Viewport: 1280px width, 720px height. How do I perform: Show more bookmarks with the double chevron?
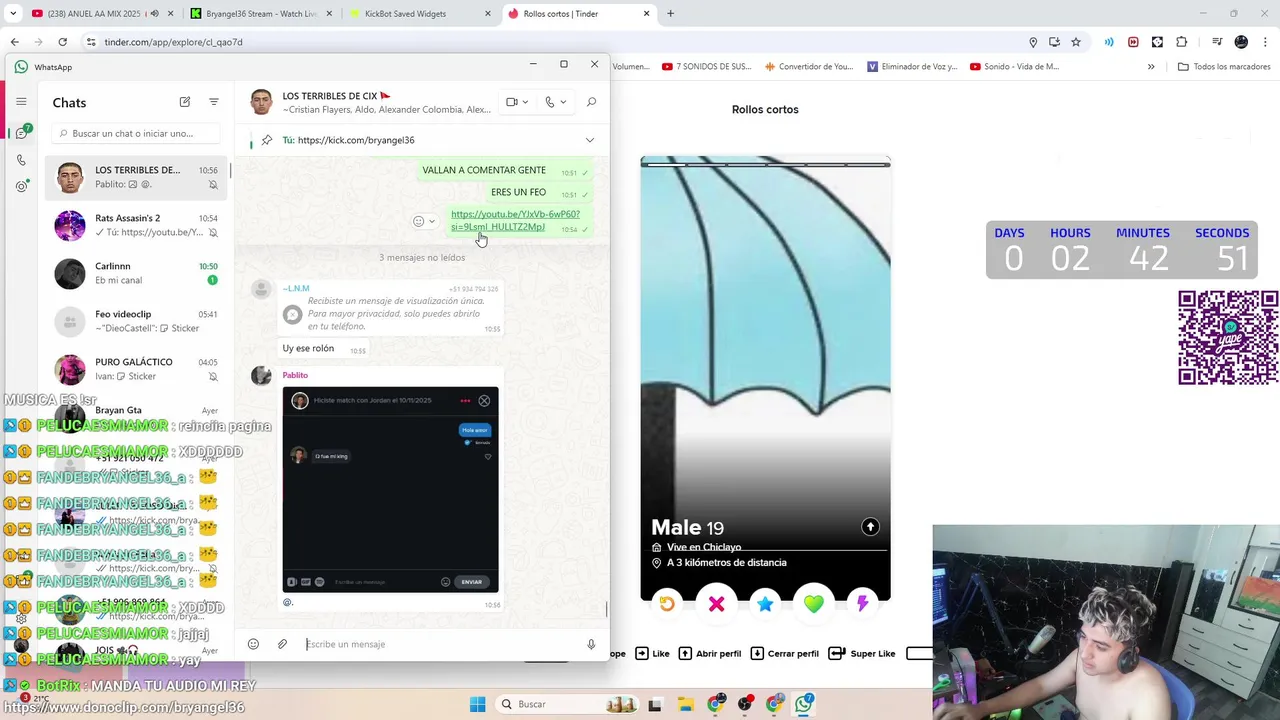[x=1151, y=67]
